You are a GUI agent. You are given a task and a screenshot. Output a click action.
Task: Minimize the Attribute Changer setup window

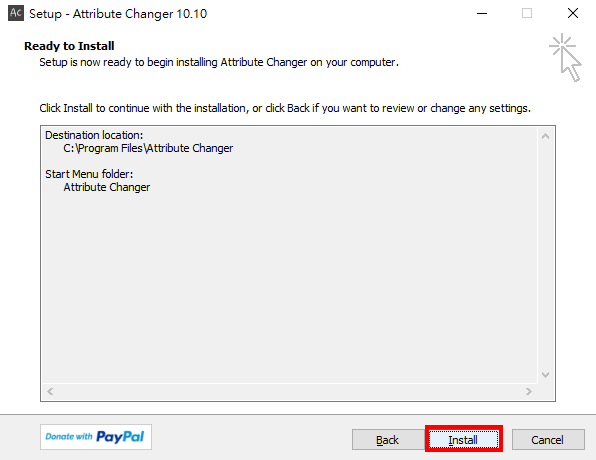coord(482,14)
